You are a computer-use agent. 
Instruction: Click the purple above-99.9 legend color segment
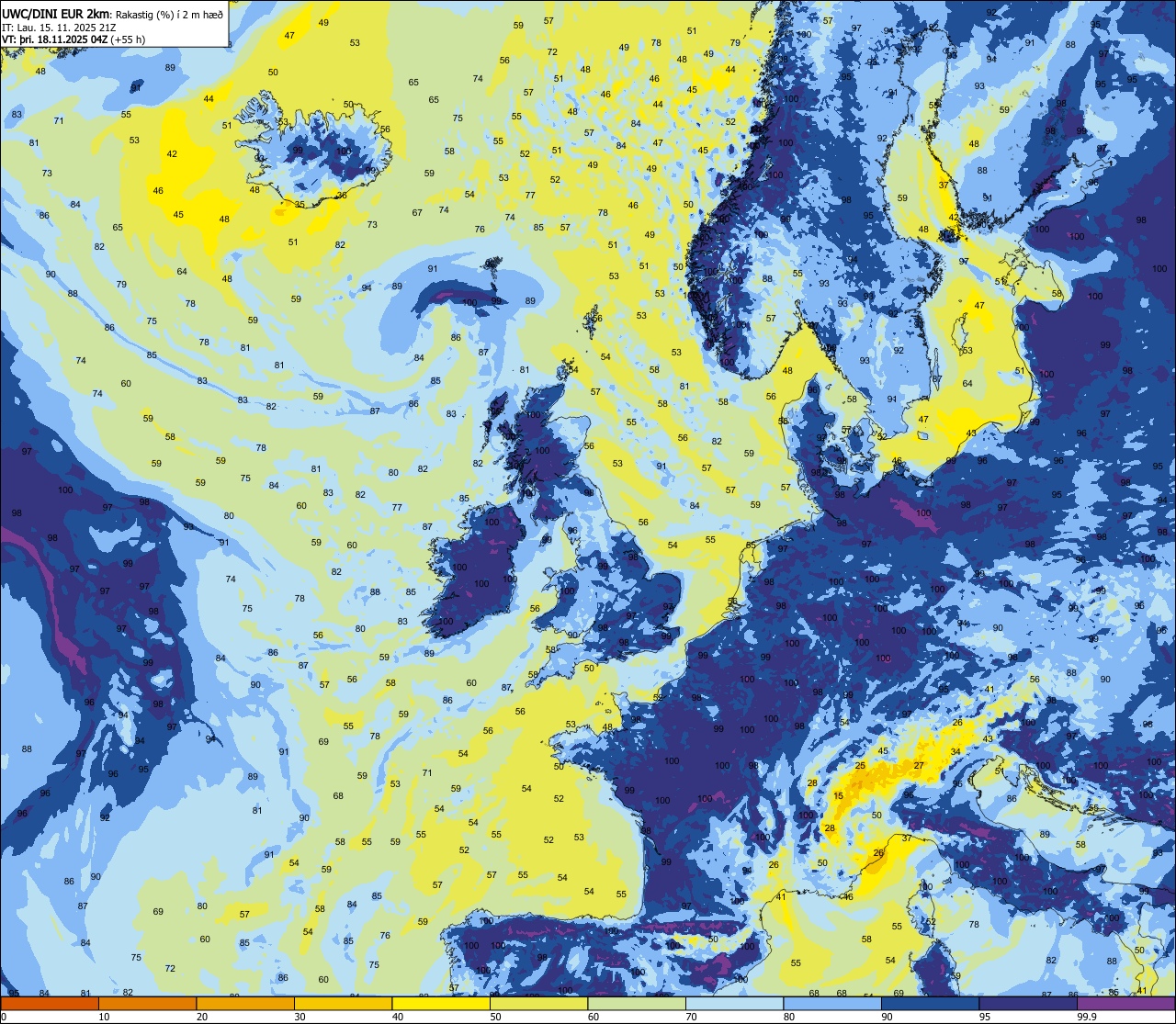coord(1126,1003)
